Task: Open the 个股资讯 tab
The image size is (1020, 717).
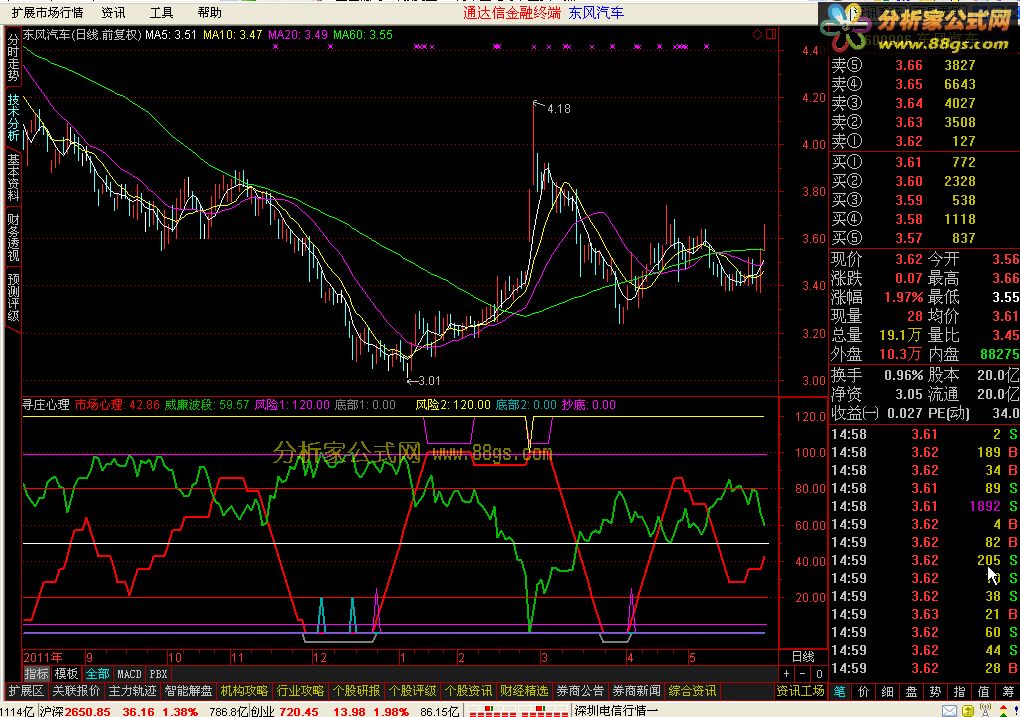Action: point(468,691)
